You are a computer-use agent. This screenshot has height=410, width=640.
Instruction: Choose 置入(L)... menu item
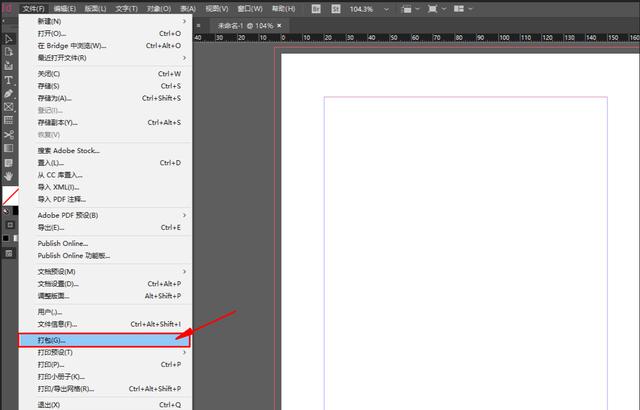coord(105,163)
